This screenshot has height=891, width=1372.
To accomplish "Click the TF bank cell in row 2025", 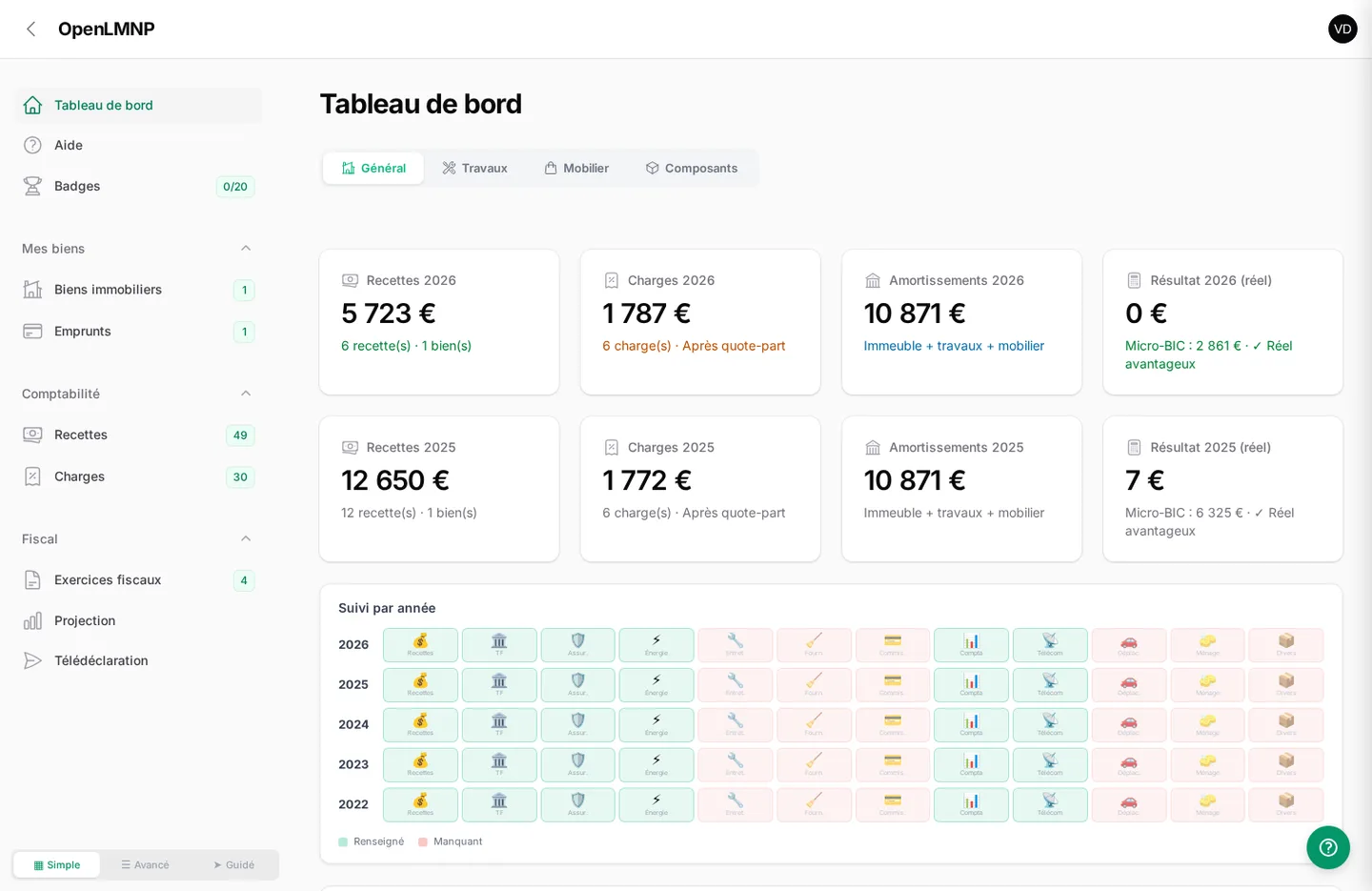I will tap(499, 685).
